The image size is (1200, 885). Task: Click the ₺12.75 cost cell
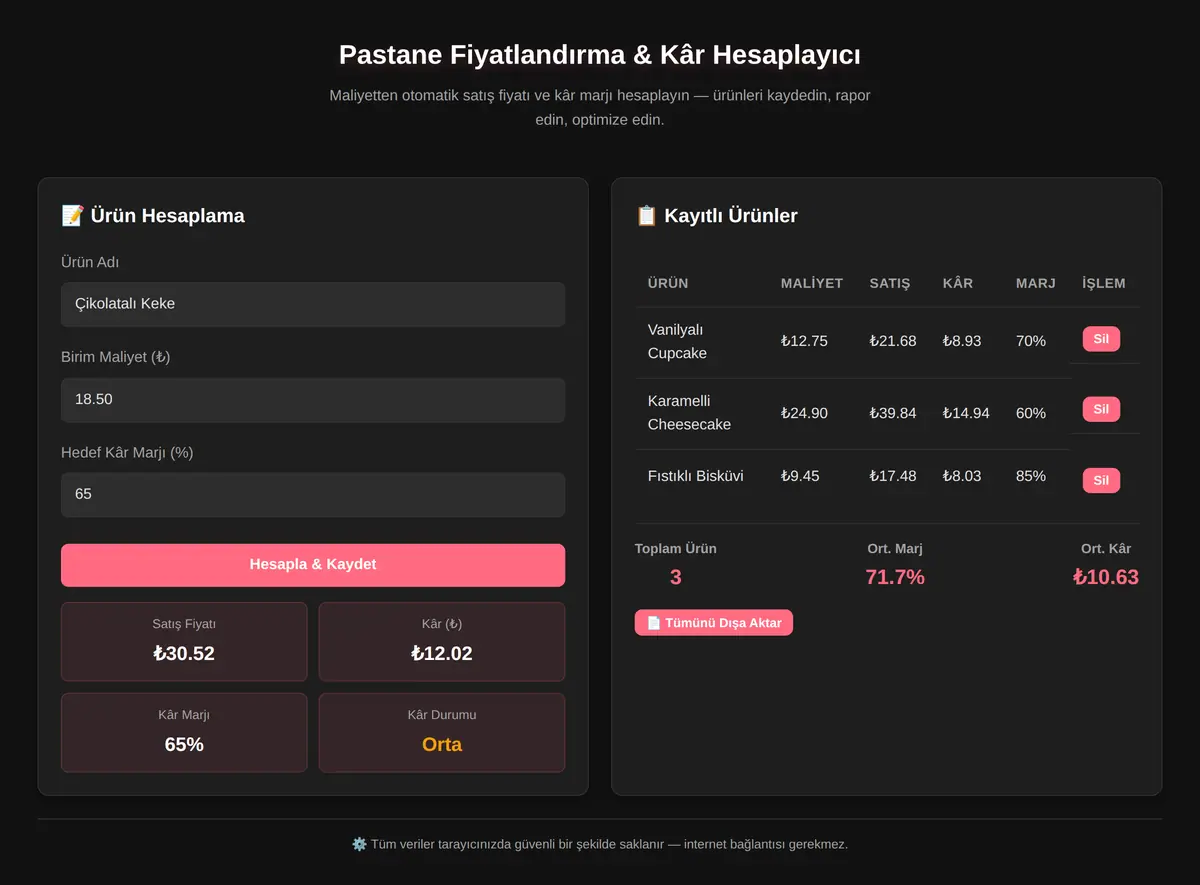click(804, 341)
